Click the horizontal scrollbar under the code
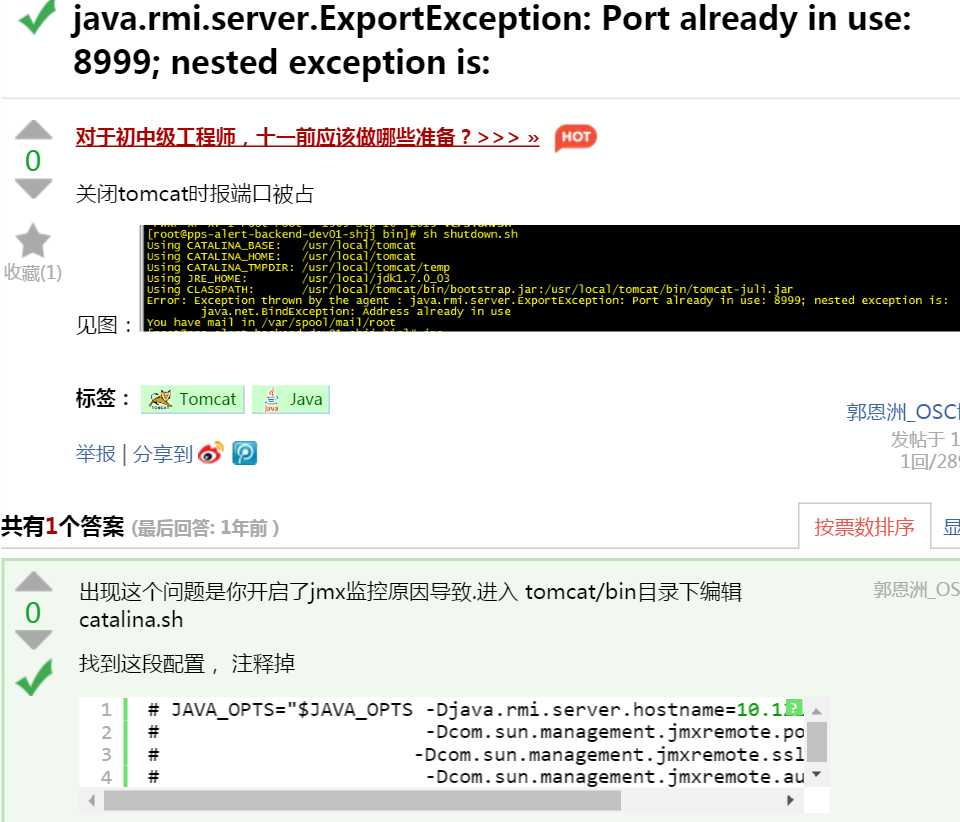Image resolution: width=960 pixels, height=822 pixels. (x=362, y=800)
